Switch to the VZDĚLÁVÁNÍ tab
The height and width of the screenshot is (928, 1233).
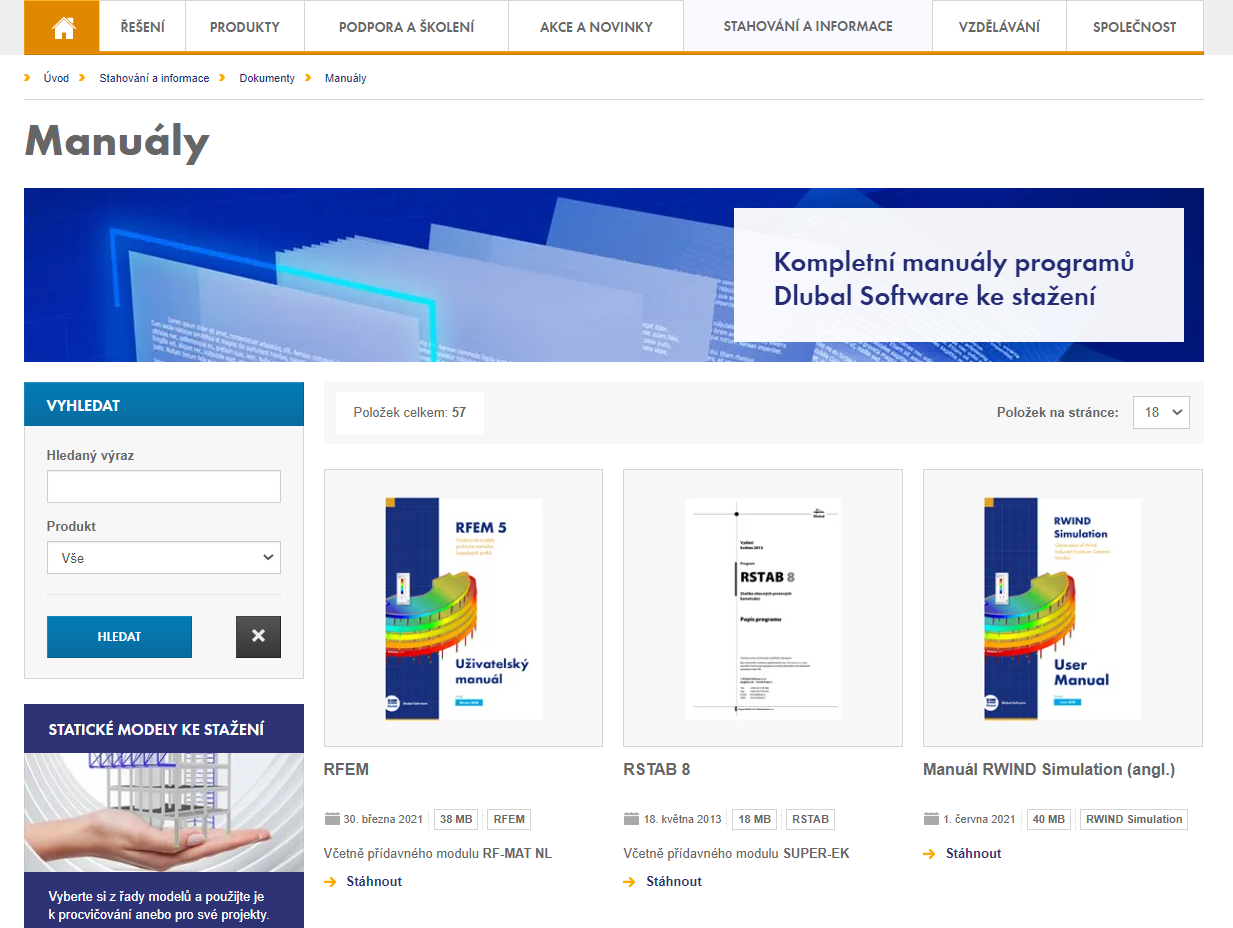[x=997, y=27]
